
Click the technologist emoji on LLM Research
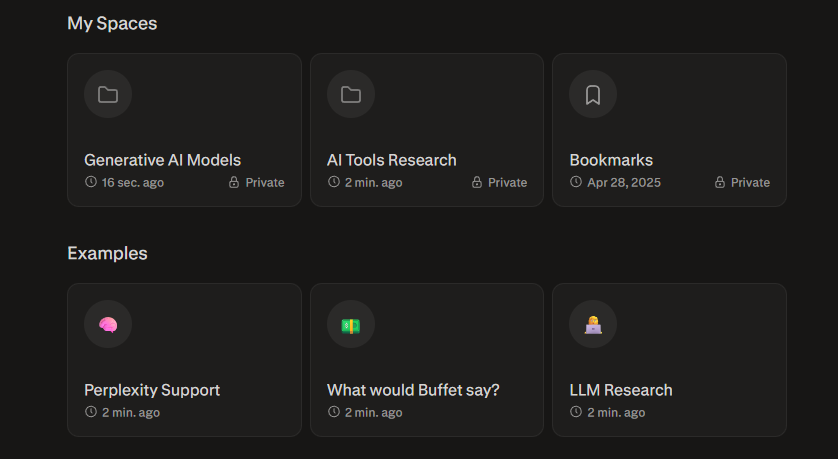pos(593,325)
